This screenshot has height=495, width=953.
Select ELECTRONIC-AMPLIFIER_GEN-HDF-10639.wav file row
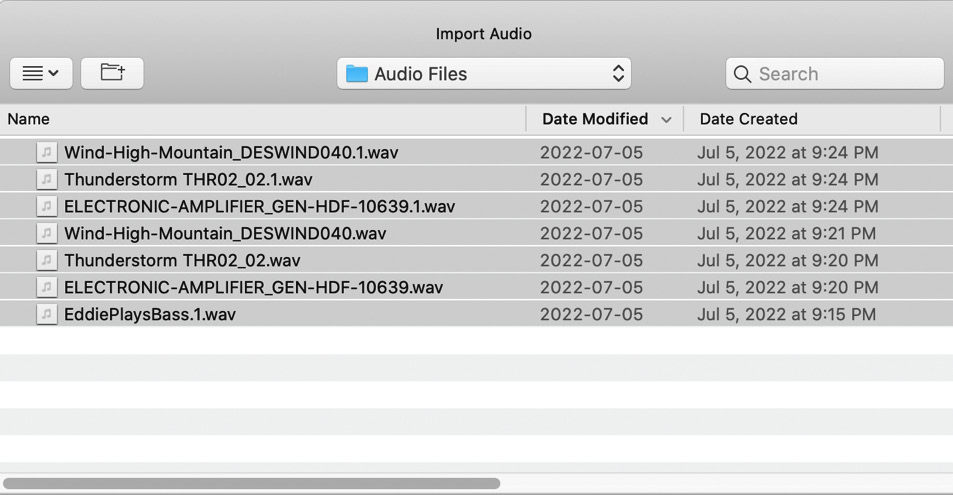[476, 287]
